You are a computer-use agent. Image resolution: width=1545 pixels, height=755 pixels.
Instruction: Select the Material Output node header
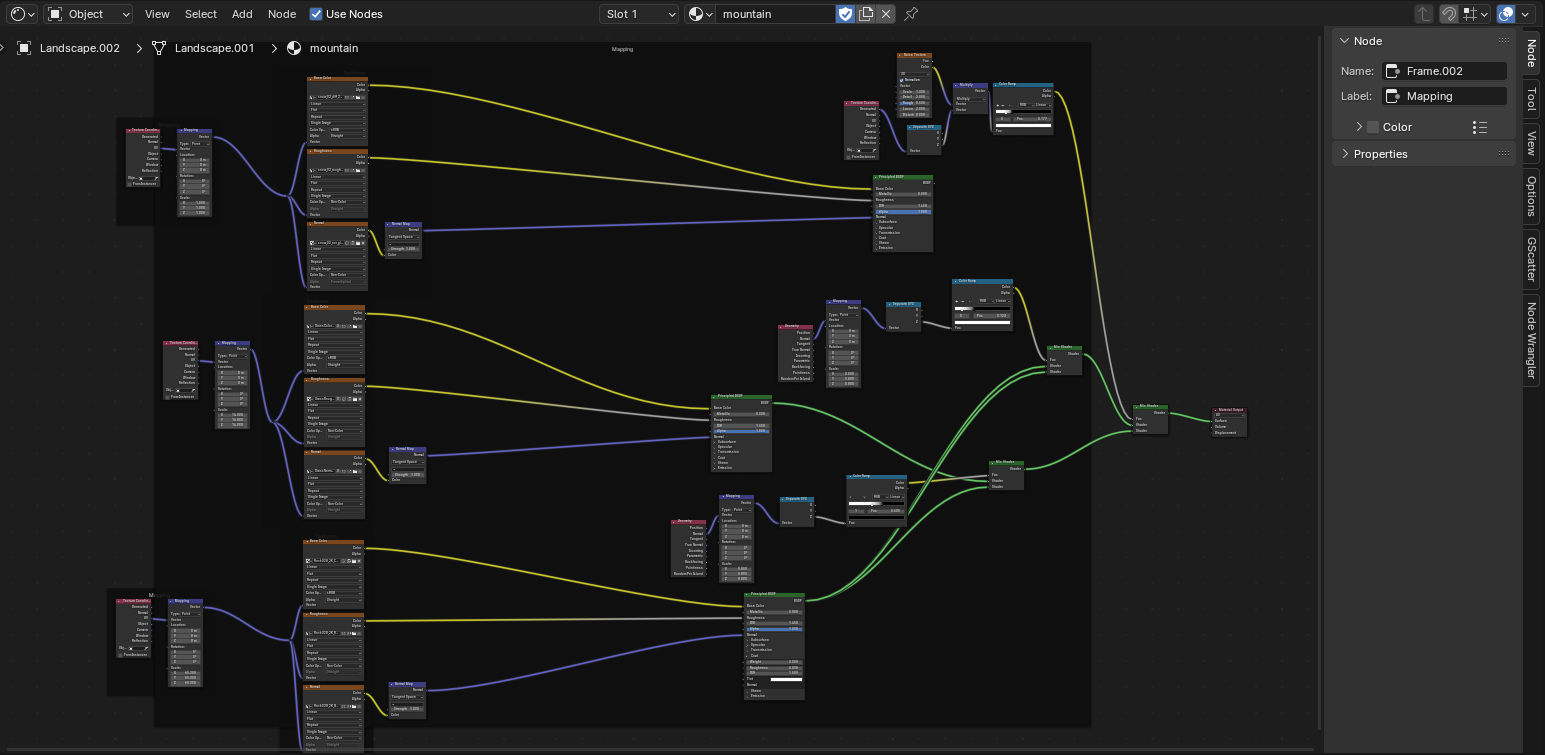click(x=1229, y=410)
